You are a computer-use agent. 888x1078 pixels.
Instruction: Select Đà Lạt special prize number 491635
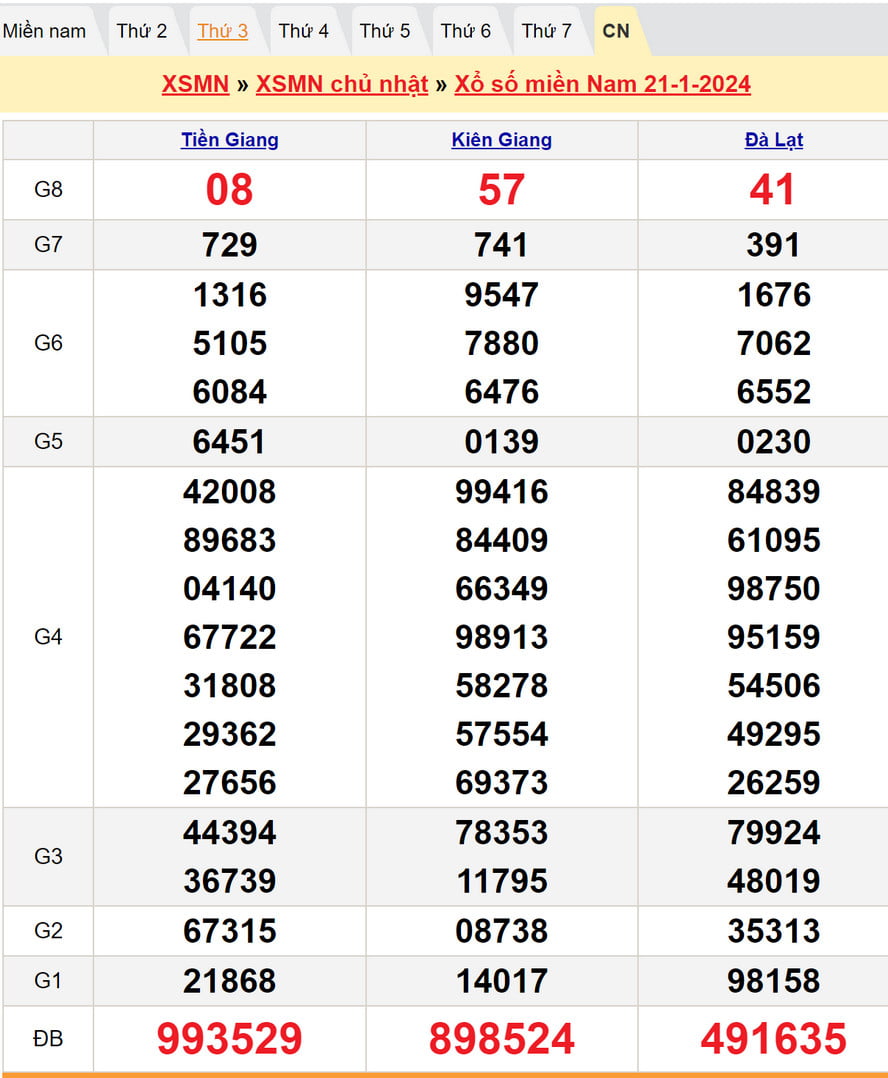tap(773, 1039)
